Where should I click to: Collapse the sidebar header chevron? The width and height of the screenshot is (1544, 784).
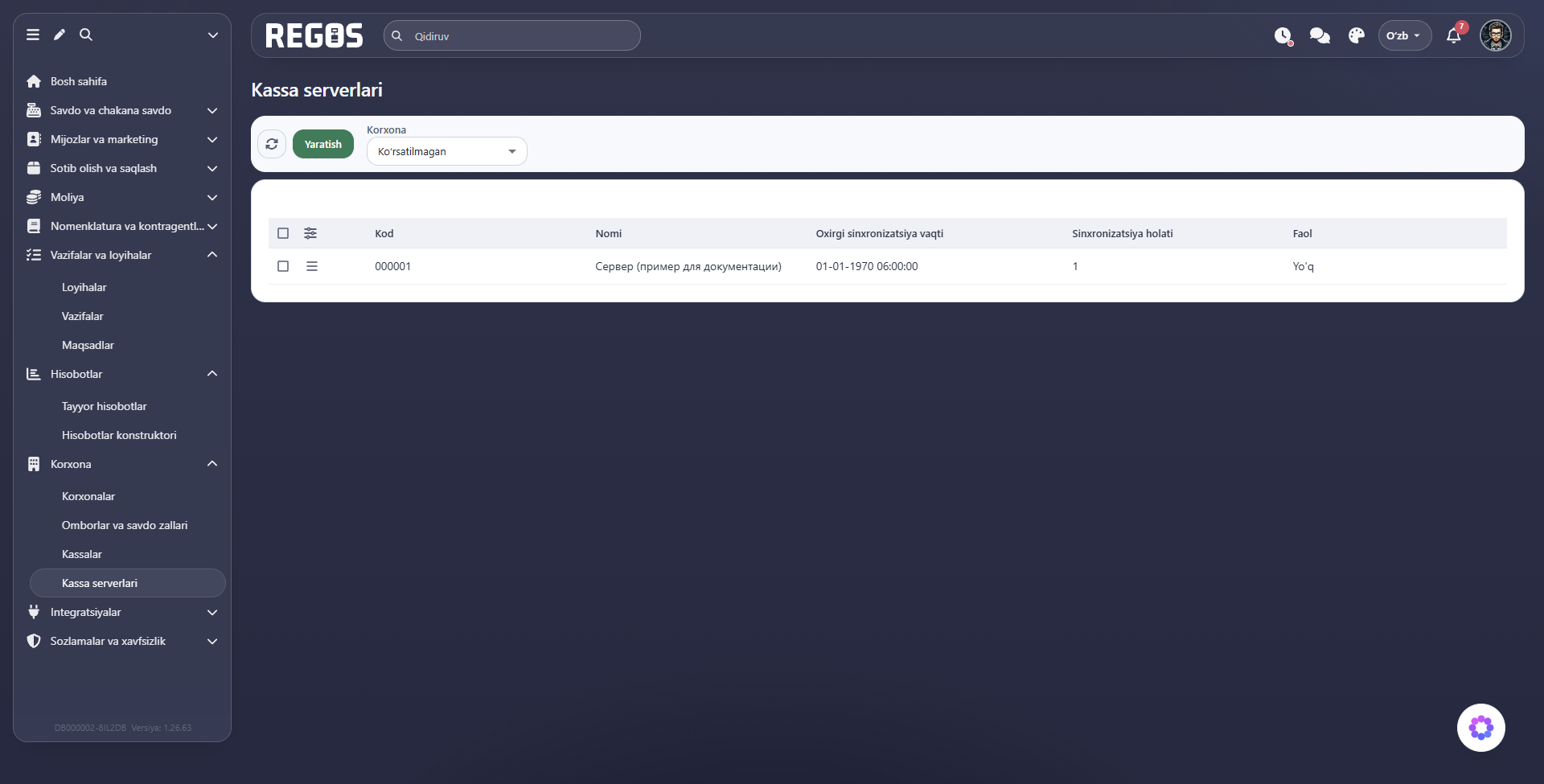tap(213, 35)
